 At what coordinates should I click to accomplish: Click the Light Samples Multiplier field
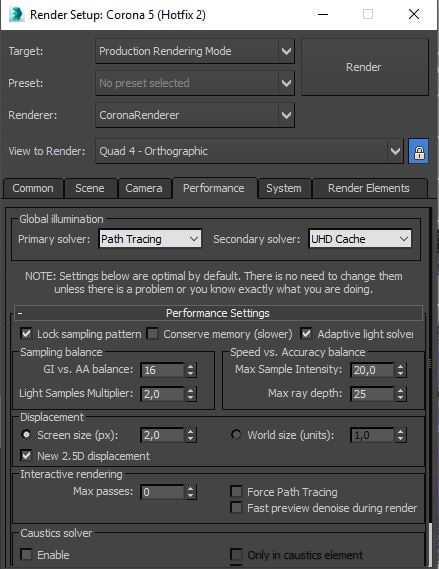tap(162, 394)
